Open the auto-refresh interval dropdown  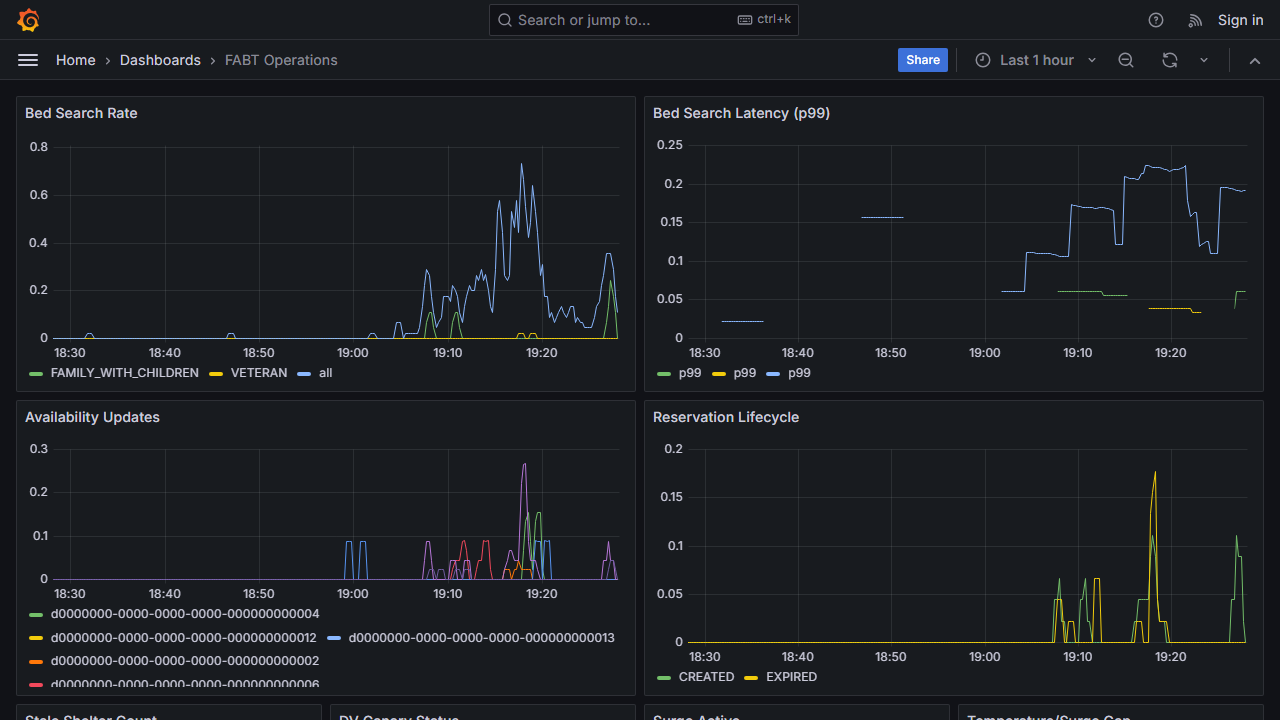point(1204,60)
